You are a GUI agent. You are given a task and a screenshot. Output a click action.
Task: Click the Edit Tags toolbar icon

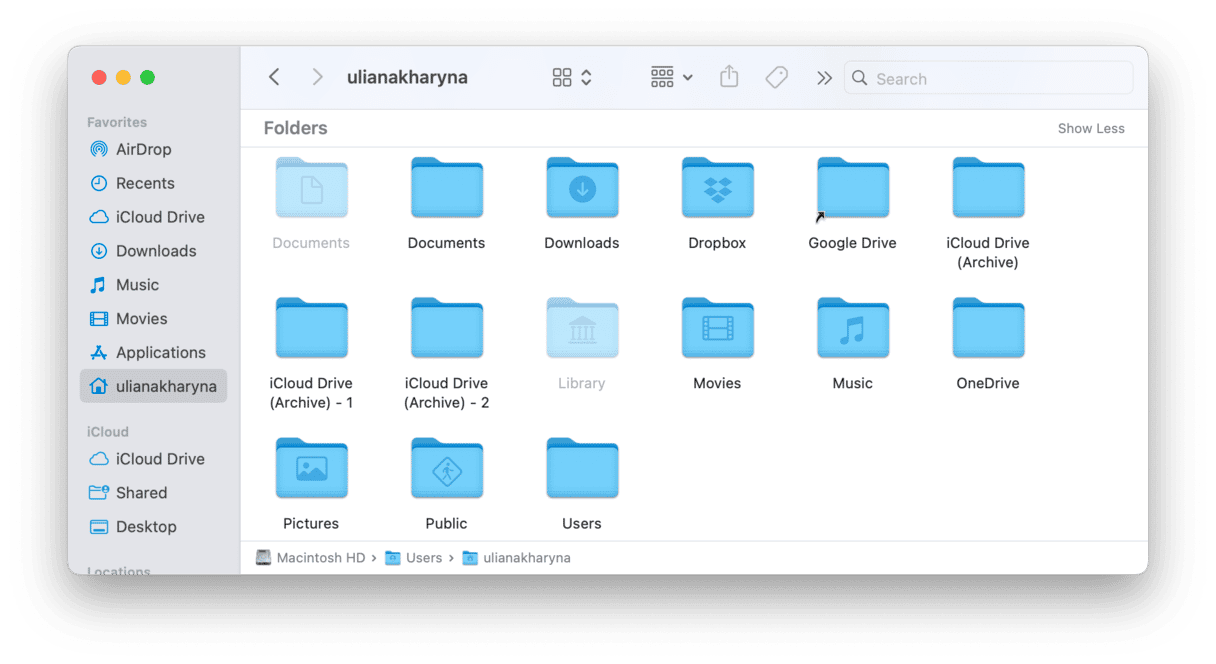point(776,77)
